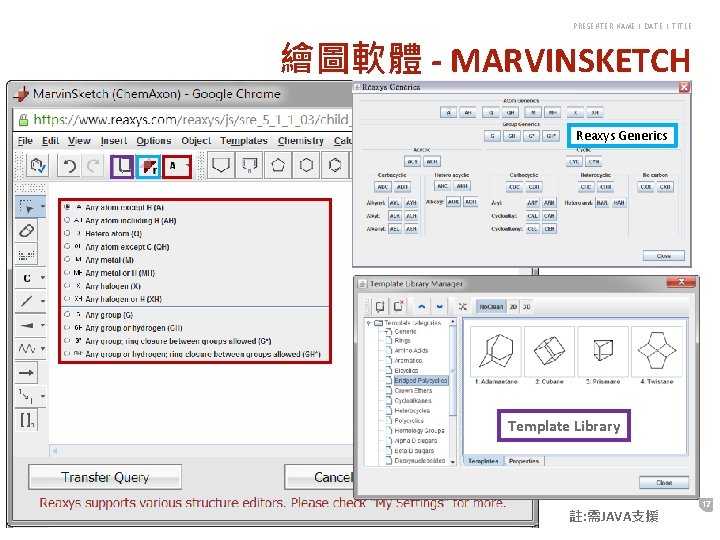
Task: Select the rectangle selection tool
Action: (27, 207)
